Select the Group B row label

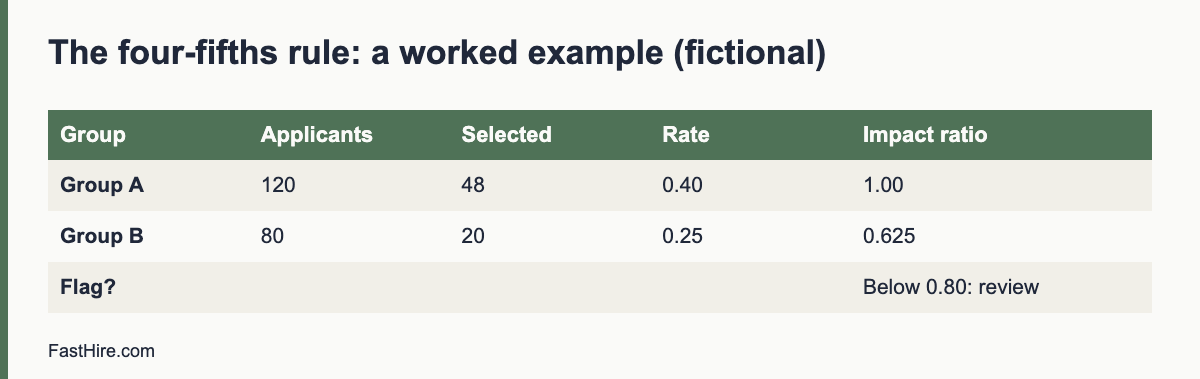102,236
